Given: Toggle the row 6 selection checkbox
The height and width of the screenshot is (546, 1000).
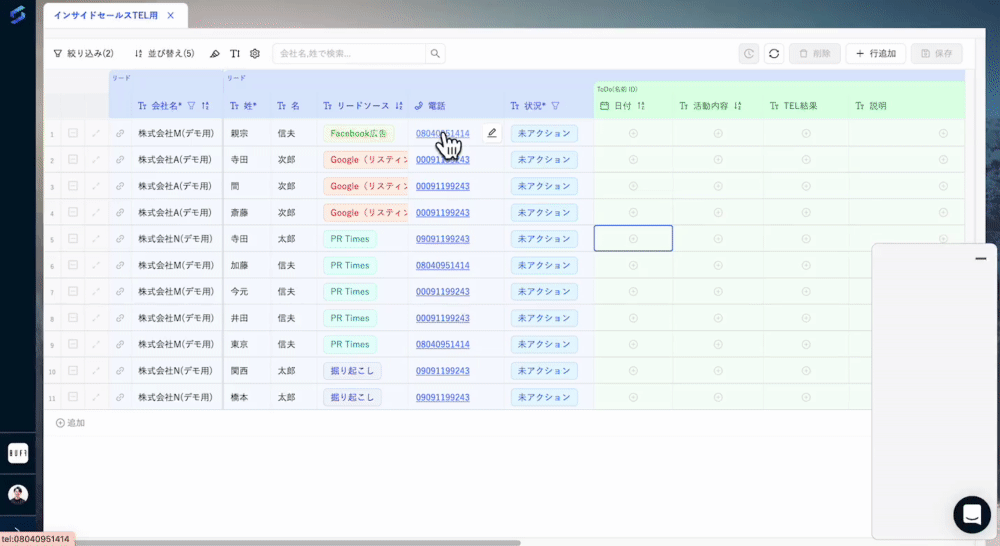Looking at the screenshot, I should [x=73, y=265].
